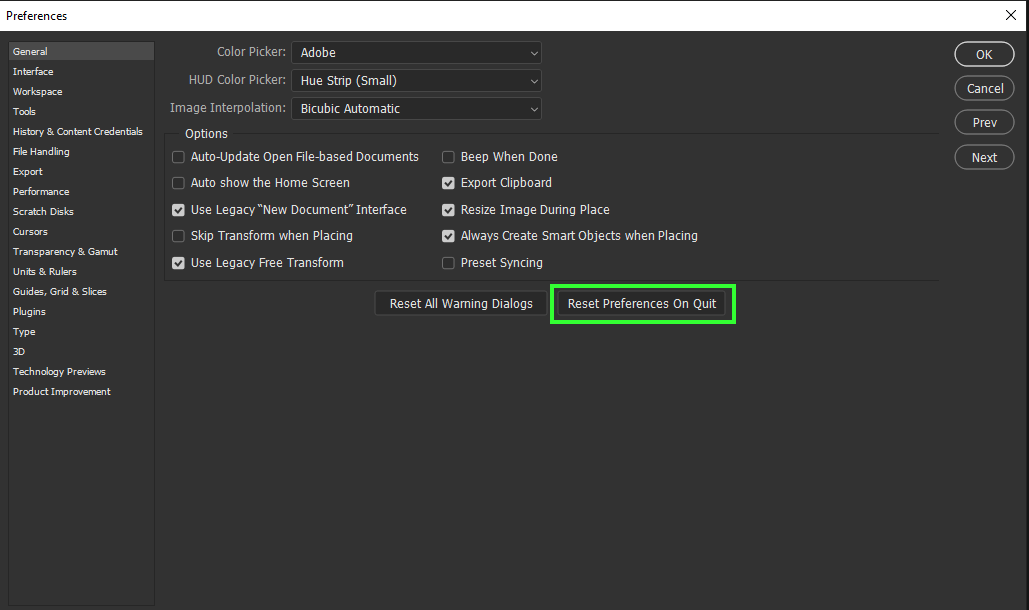Confirm changes with the OK button
Screen dimensions: 1029x610
(x=983, y=54)
